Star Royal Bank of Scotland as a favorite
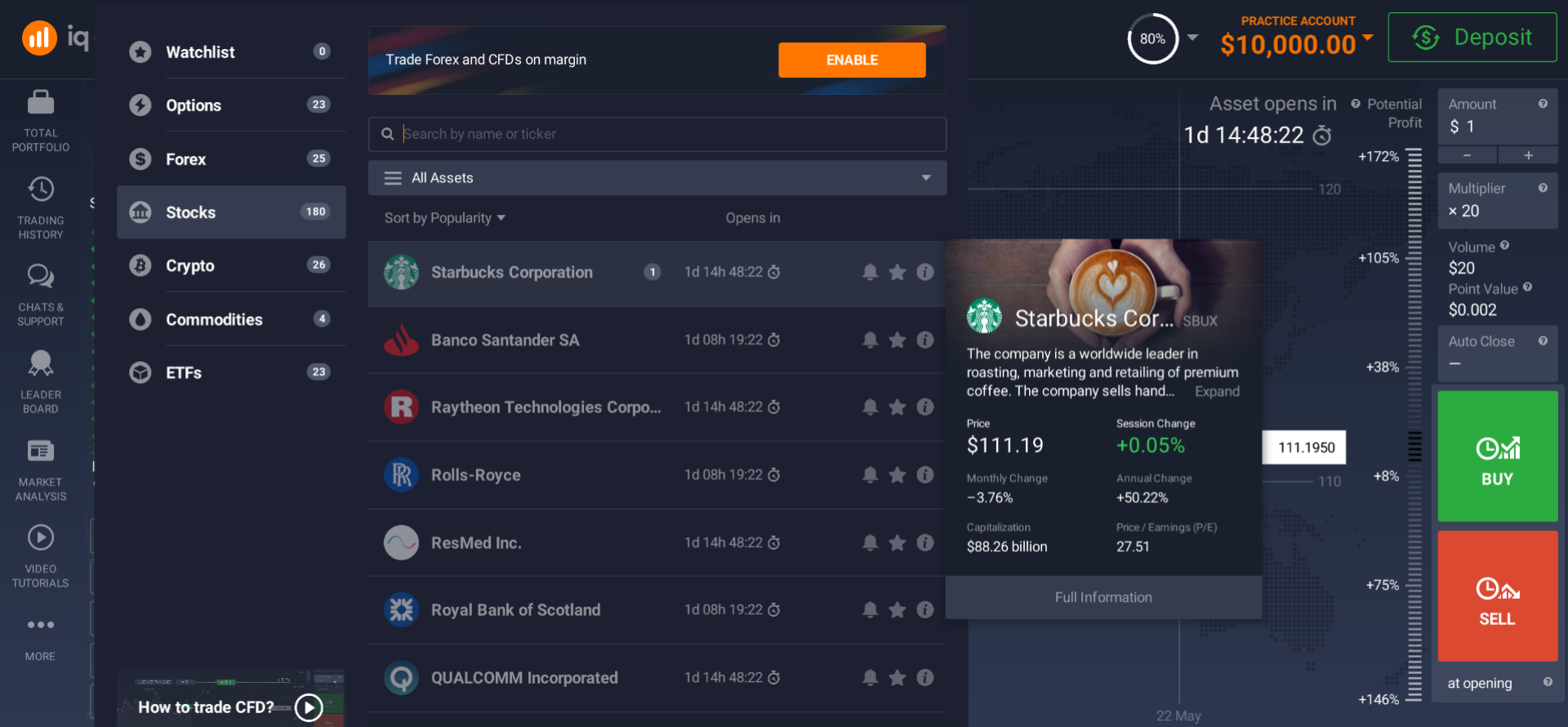1568x727 pixels. click(x=897, y=609)
